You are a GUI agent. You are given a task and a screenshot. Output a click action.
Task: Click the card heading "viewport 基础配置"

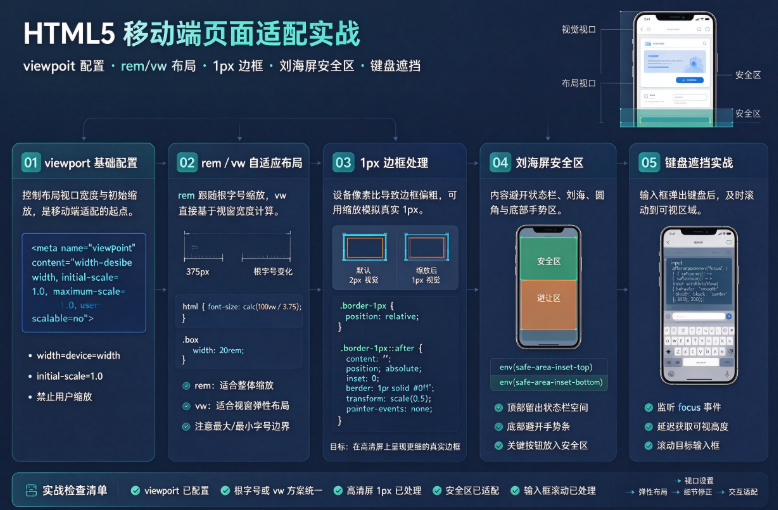[x=91, y=163]
